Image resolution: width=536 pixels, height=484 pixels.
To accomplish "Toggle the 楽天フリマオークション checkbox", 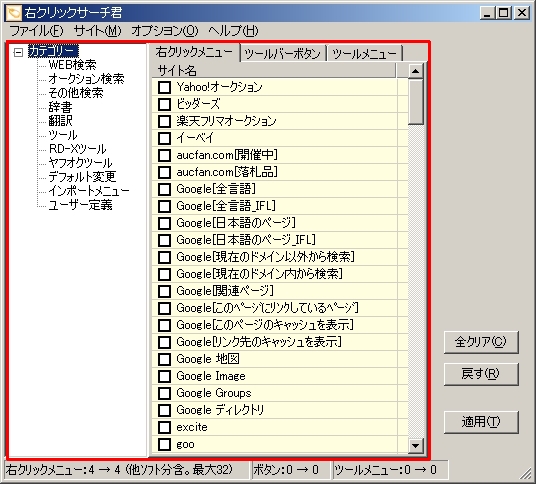I will pyautogui.click(x=164, y=121).
